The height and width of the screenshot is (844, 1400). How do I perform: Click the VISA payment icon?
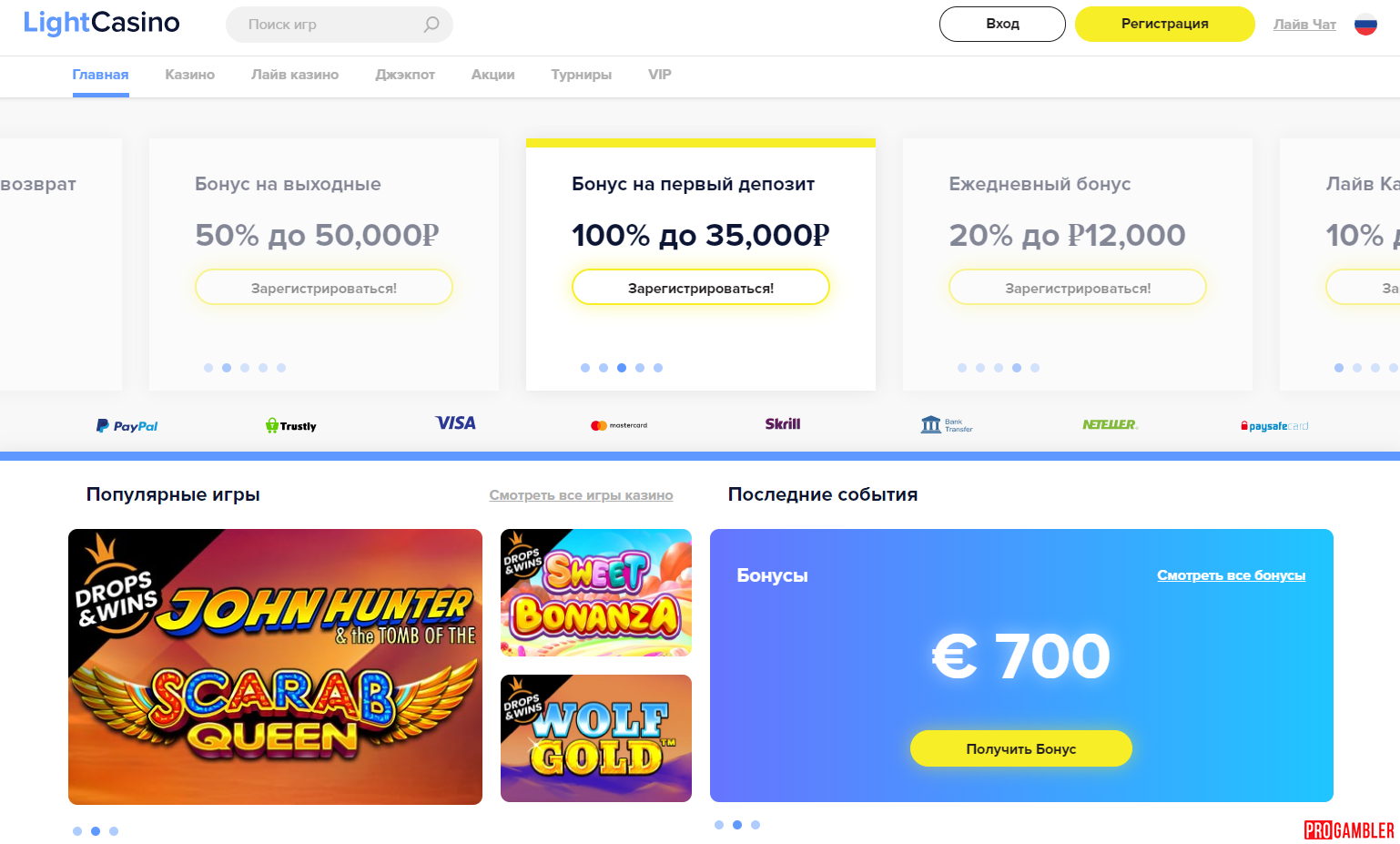pos(454,423)
